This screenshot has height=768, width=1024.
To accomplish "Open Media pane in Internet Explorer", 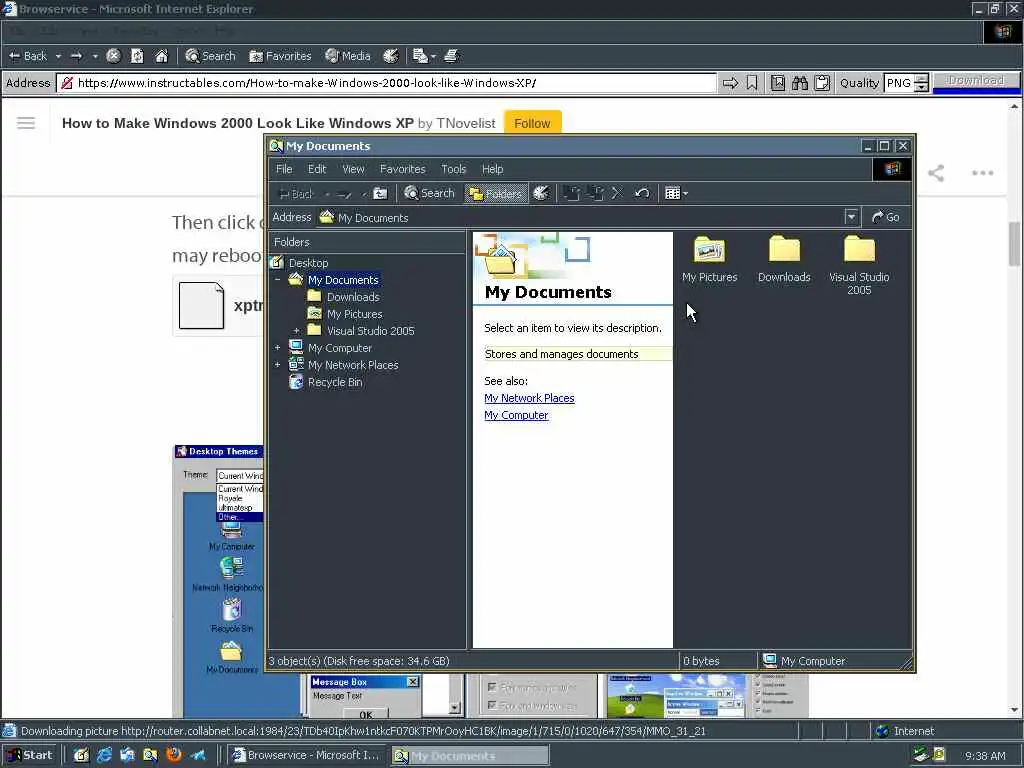I will 347,56.
